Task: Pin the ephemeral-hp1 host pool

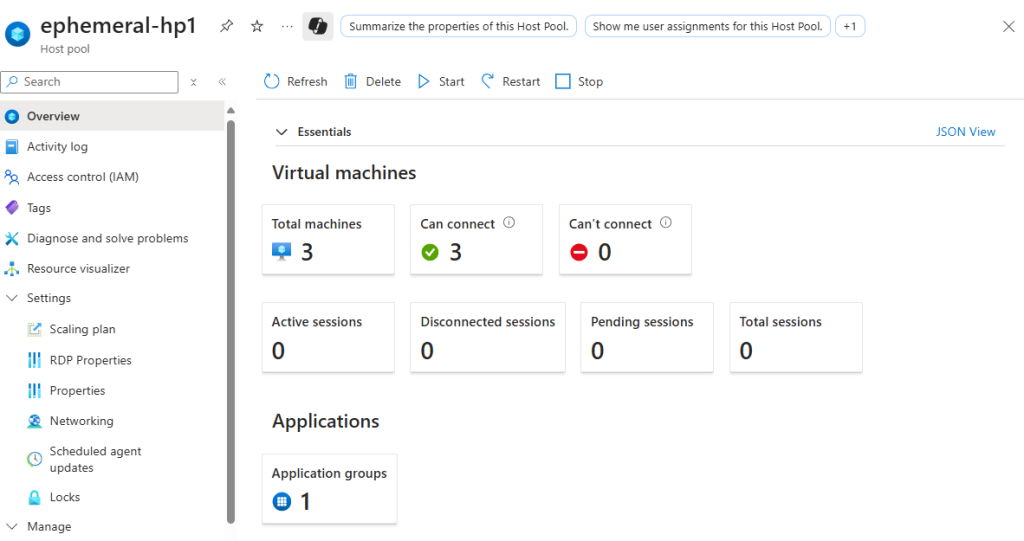Action: tap(226, 26)
